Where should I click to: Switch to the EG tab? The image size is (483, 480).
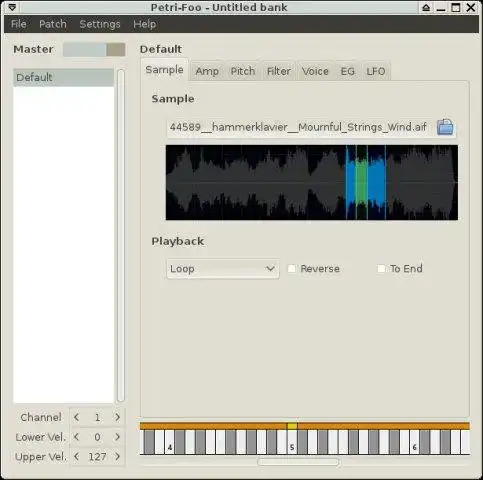click(347, 71)
